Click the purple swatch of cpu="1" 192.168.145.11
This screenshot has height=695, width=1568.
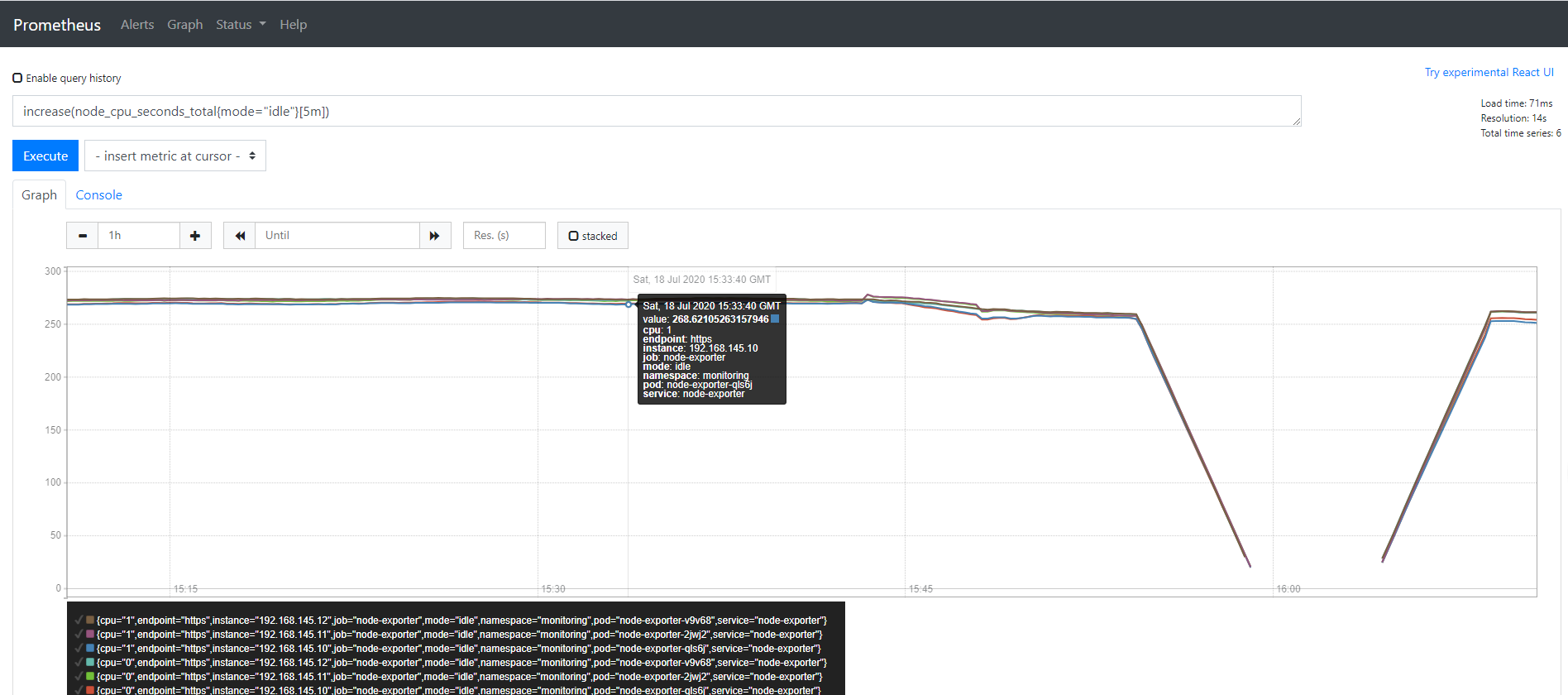[x=90, y=634]
